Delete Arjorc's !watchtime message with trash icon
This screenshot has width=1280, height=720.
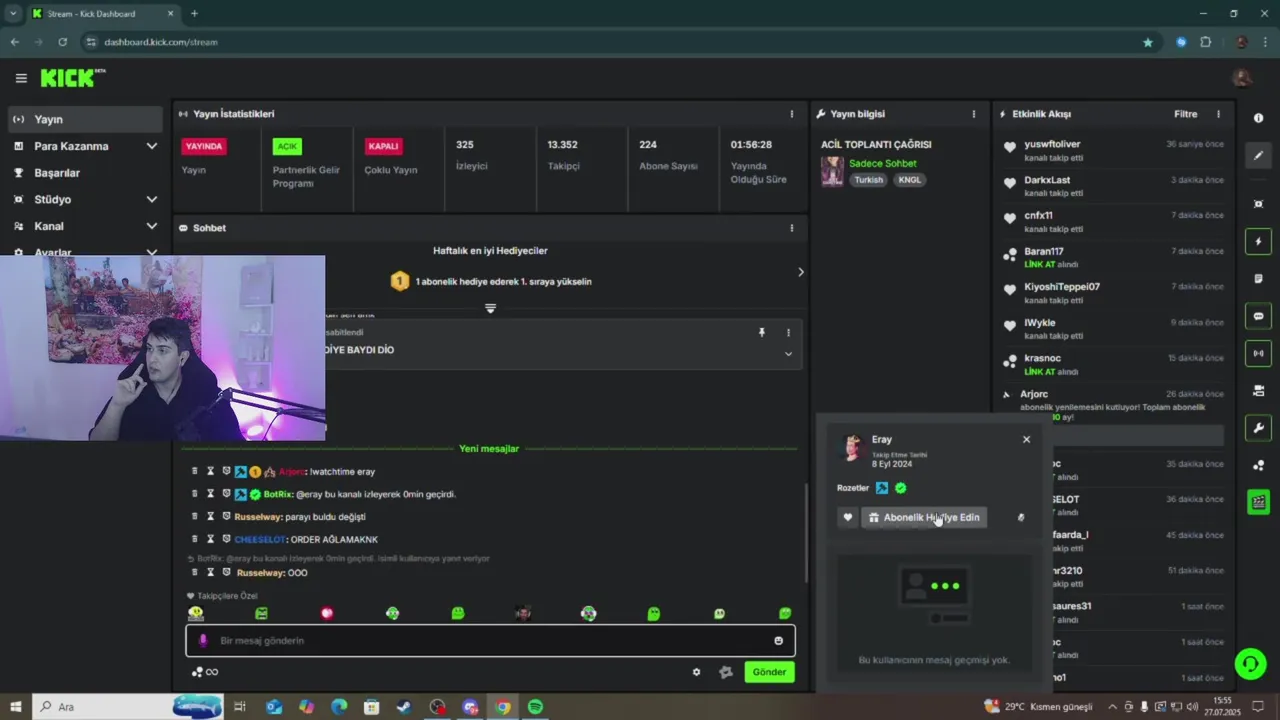[x=195, y=471]
